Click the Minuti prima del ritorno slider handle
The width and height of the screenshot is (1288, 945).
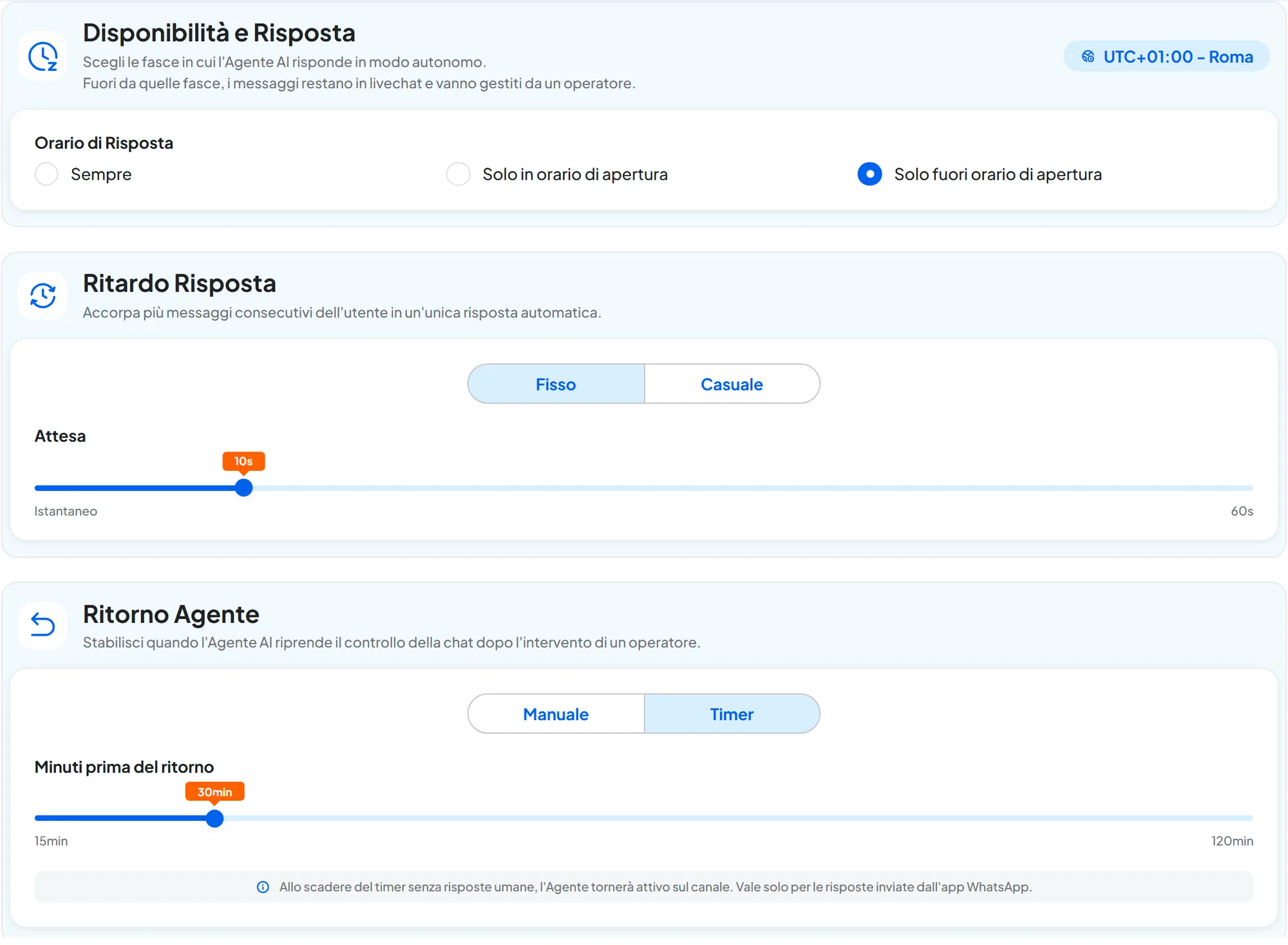(x=214, y=818)
